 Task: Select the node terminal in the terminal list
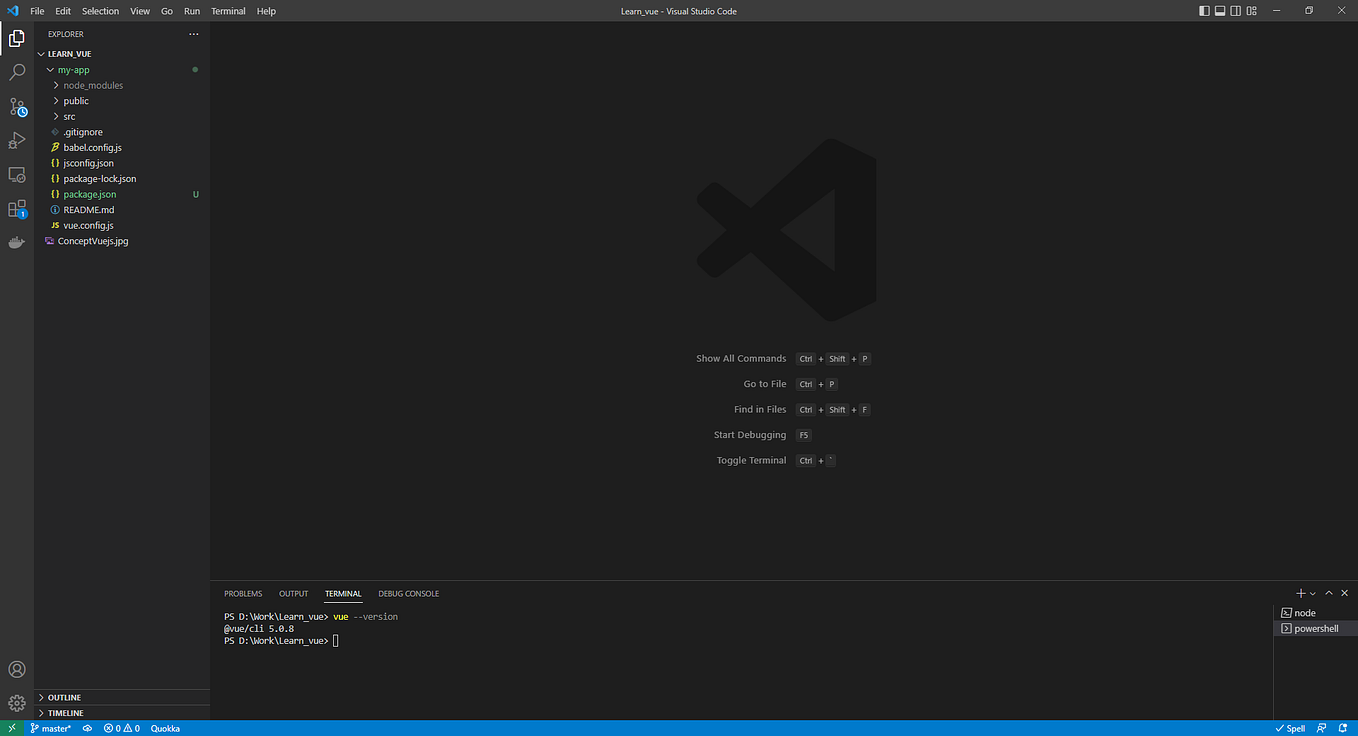[1304, 612]
